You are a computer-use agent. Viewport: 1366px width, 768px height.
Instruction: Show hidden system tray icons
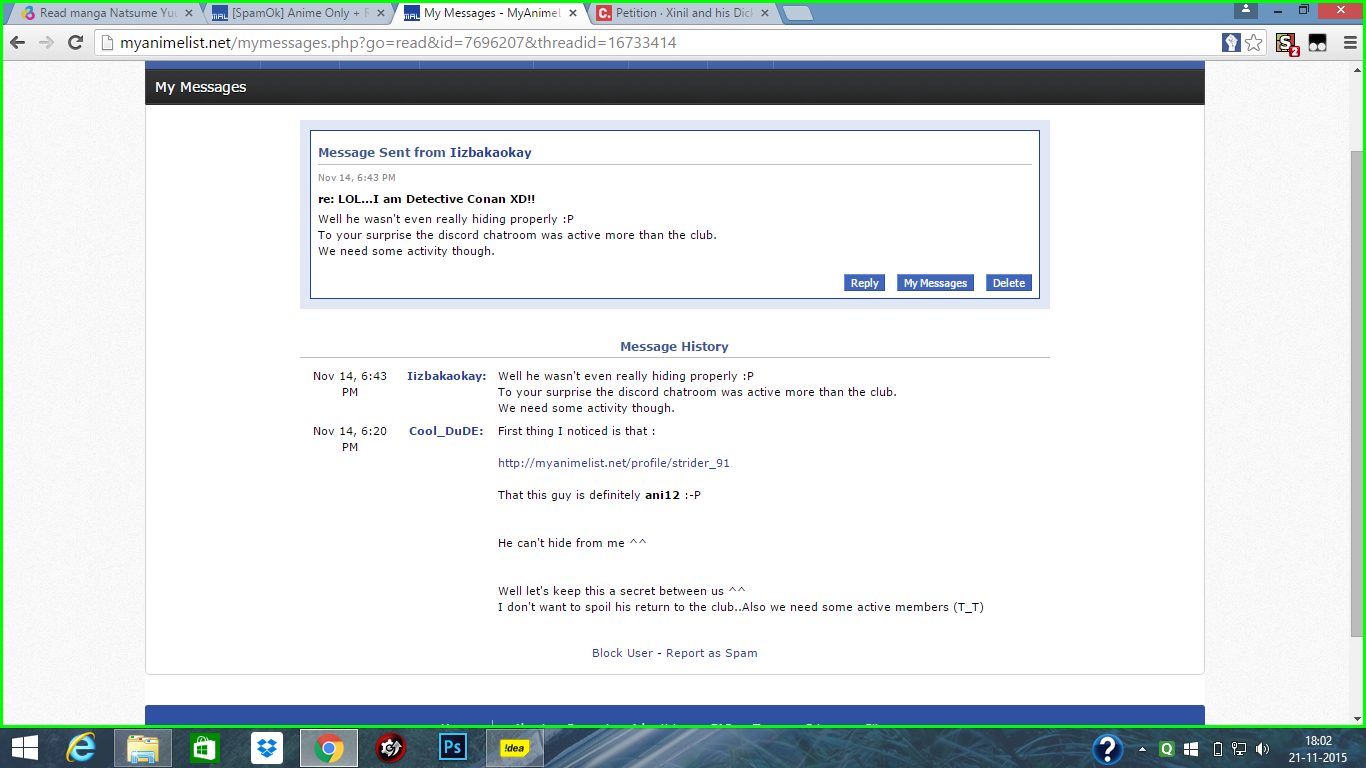point(1142,748)
